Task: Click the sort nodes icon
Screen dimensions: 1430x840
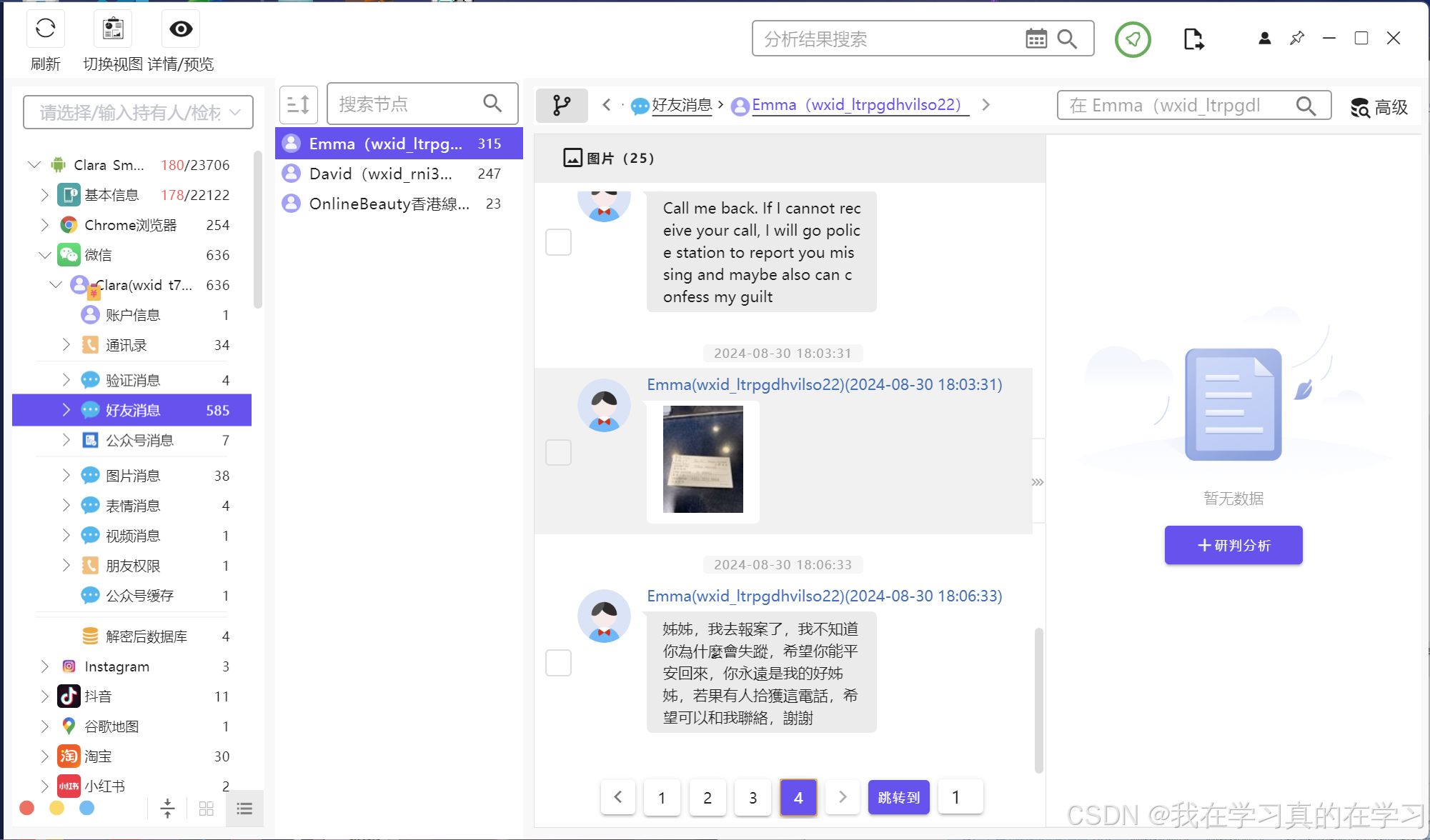Action: pyautogui.click(x=298, y=105)
